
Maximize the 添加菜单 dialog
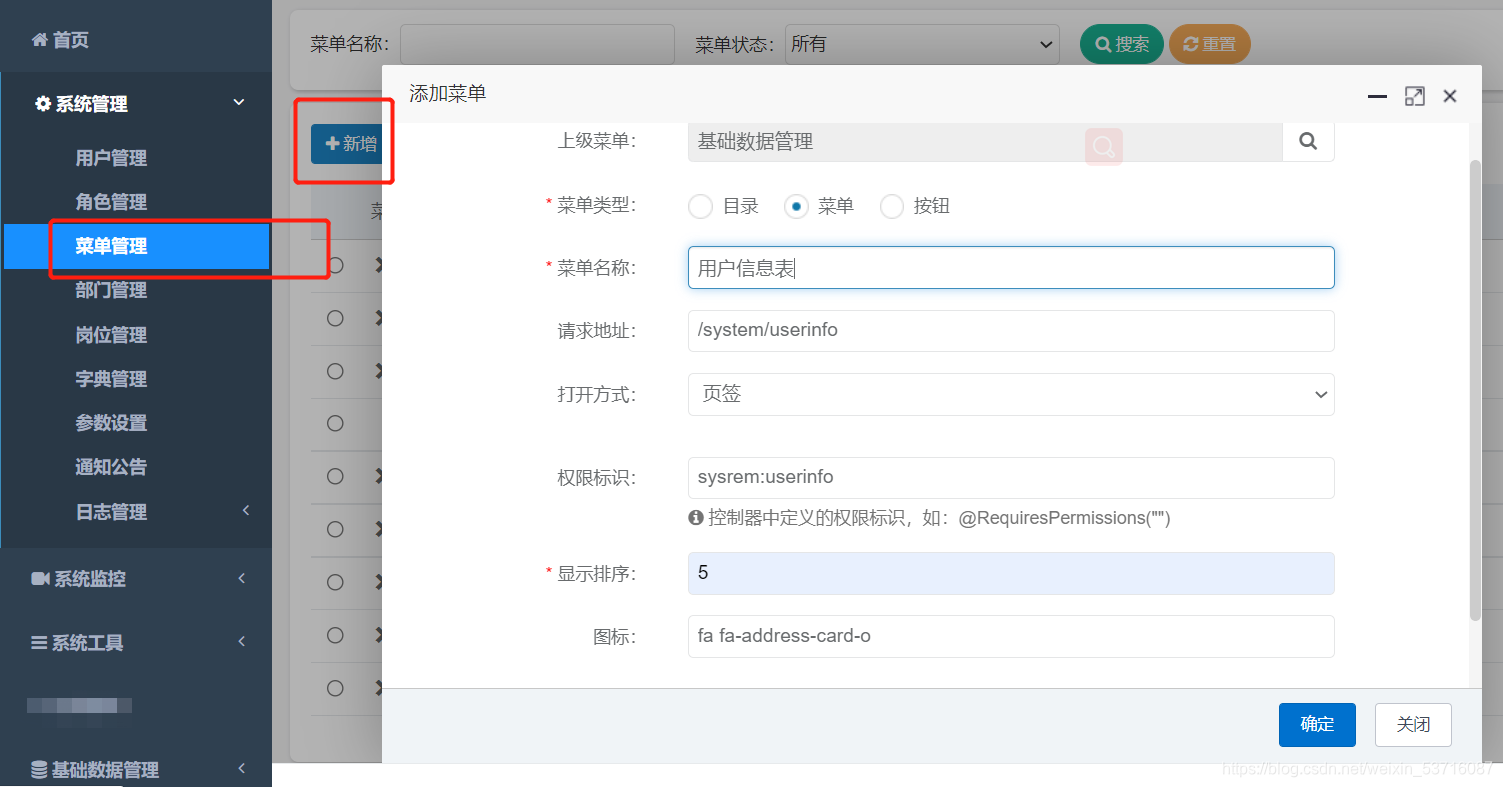[1414, 96]
